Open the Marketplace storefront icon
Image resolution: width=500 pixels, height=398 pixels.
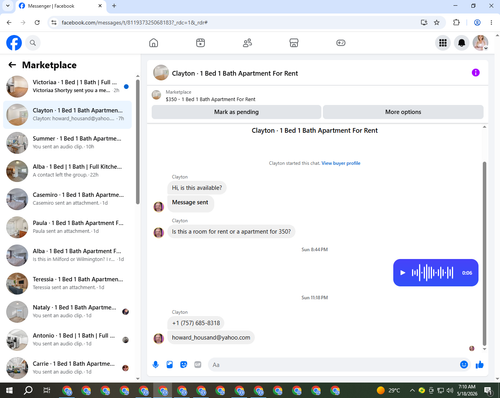294,43
